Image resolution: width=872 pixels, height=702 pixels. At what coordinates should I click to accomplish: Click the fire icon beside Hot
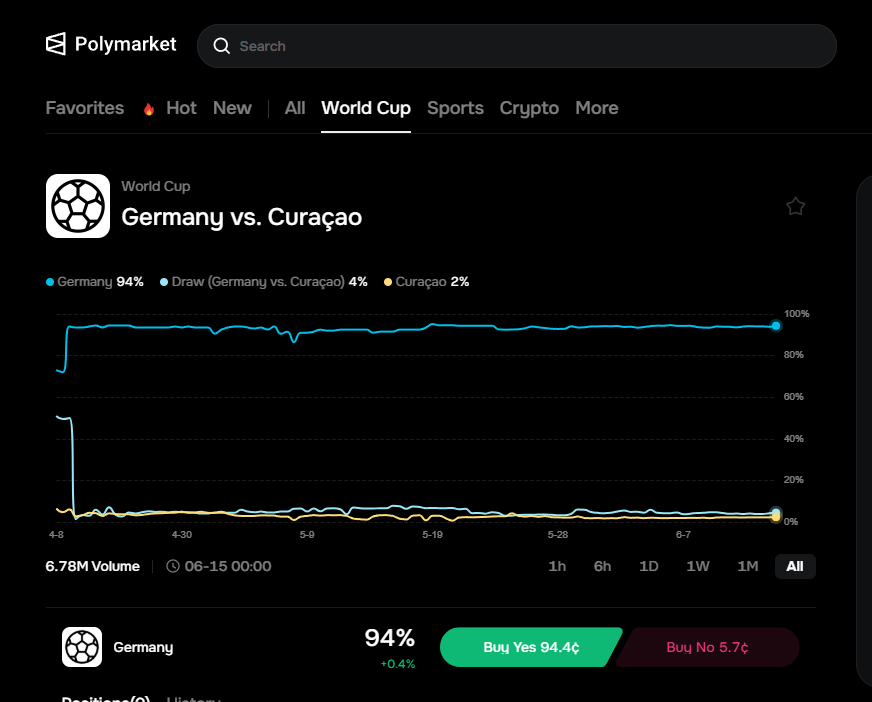[x=148, y=108]
